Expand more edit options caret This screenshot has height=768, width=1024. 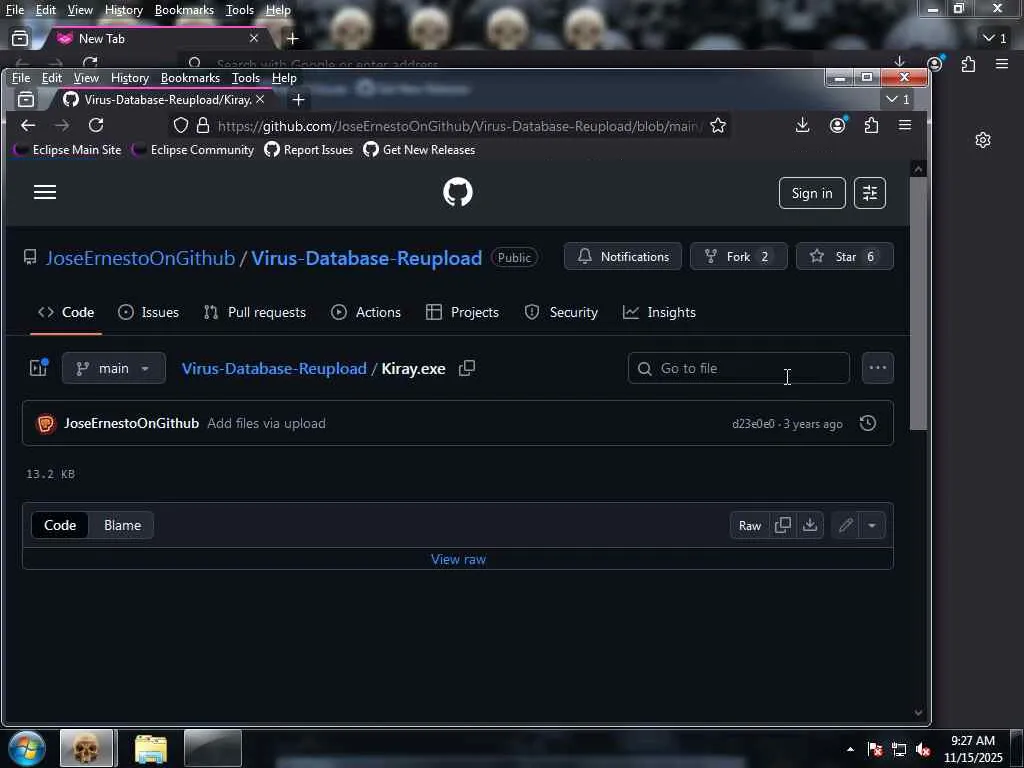pos(872,525)
